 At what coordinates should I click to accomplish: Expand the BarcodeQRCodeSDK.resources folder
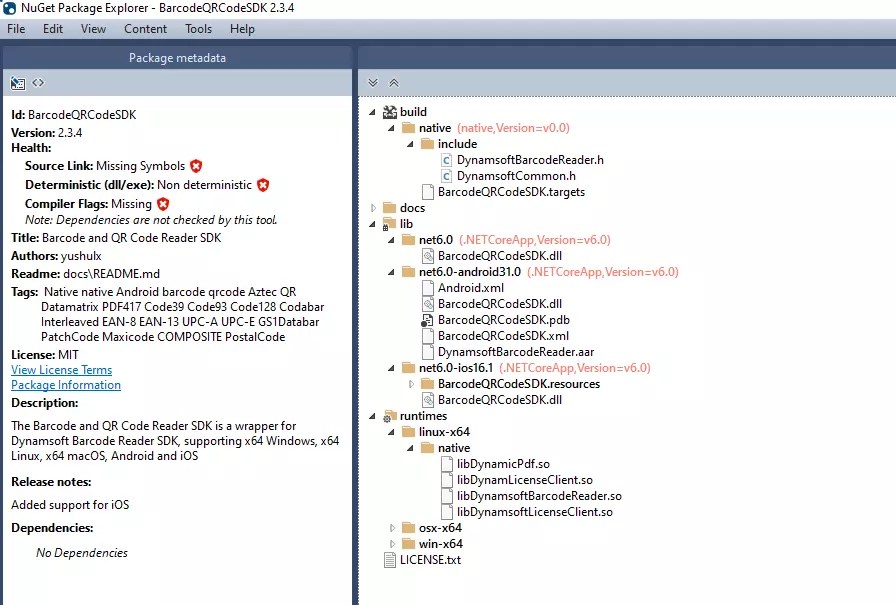tap(410, 383)
